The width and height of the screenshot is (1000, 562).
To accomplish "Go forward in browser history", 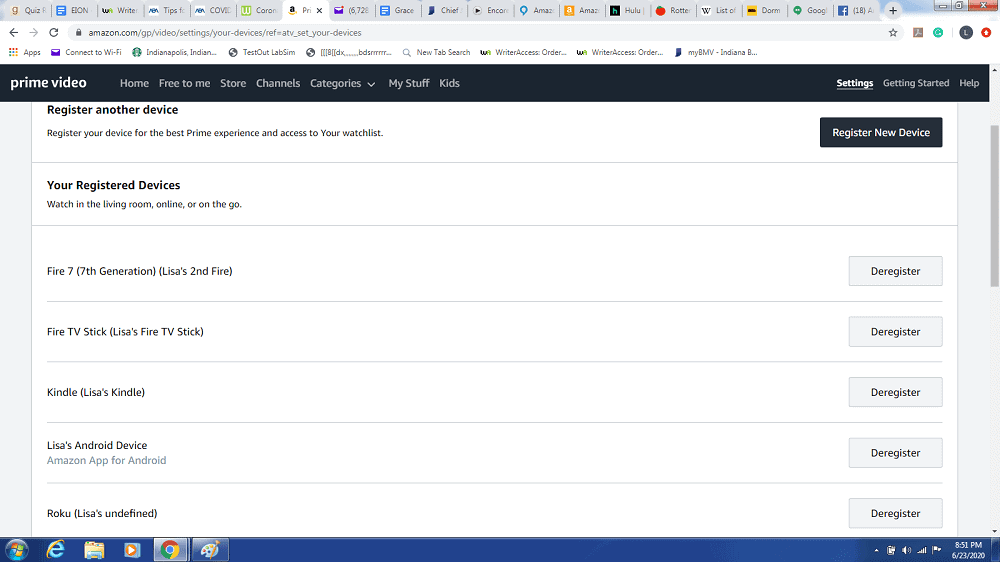I will (34, 33).
